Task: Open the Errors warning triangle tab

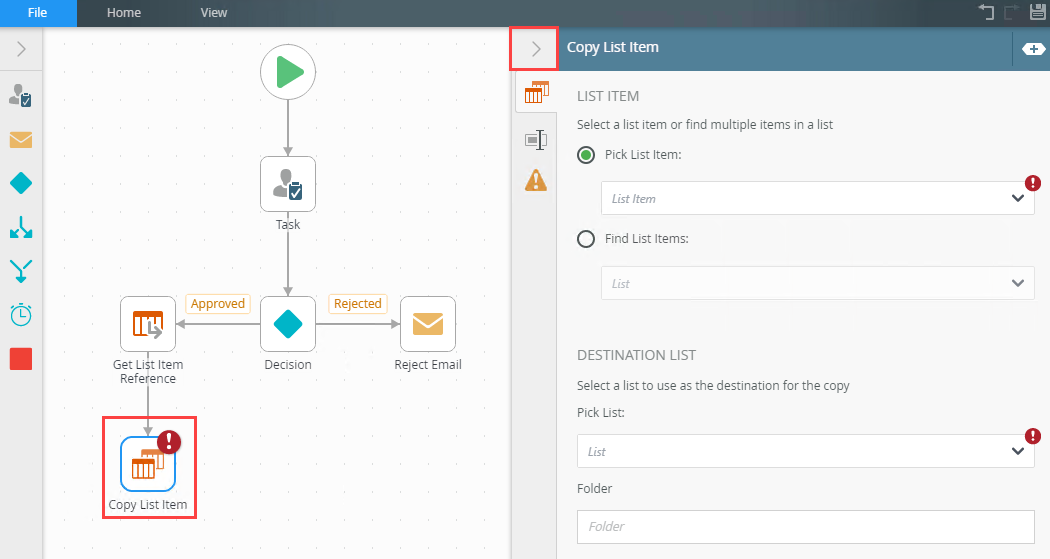Action: [536, 181]
